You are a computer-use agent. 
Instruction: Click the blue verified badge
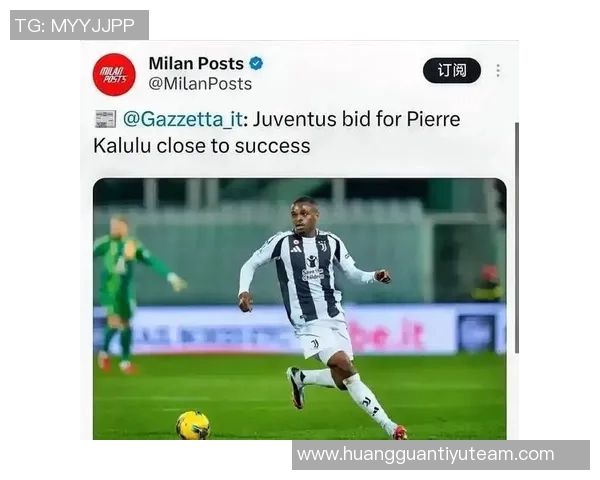256,63
